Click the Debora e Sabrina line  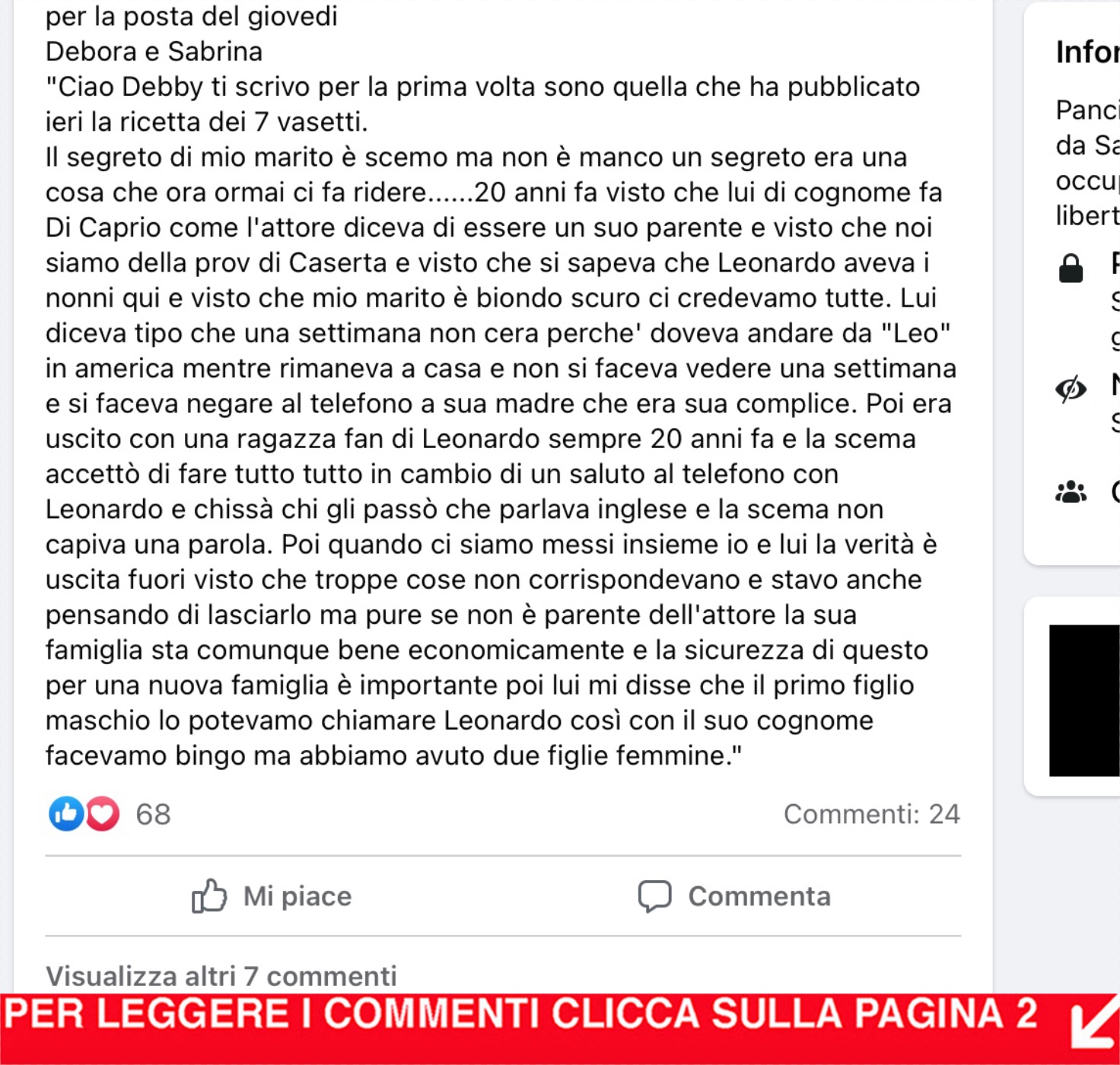pos(154,51)
